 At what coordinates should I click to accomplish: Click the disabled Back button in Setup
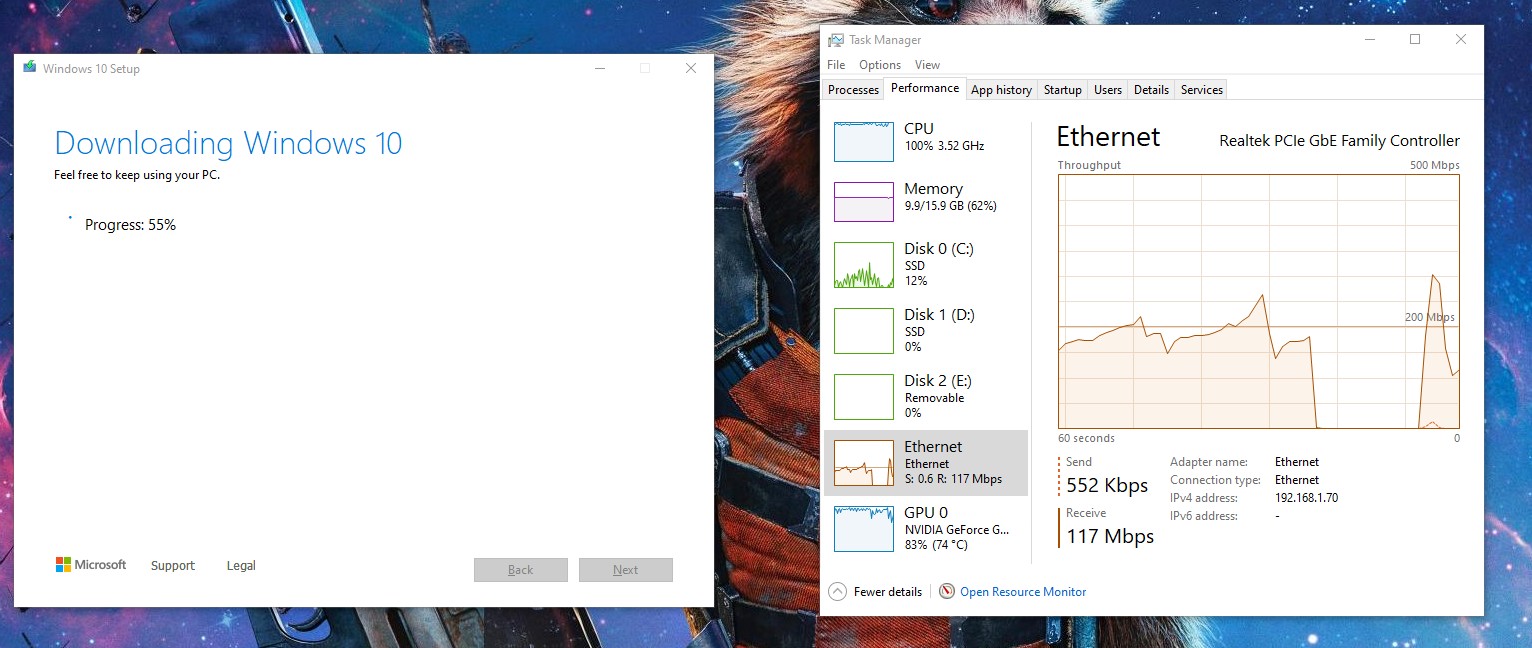521,570
